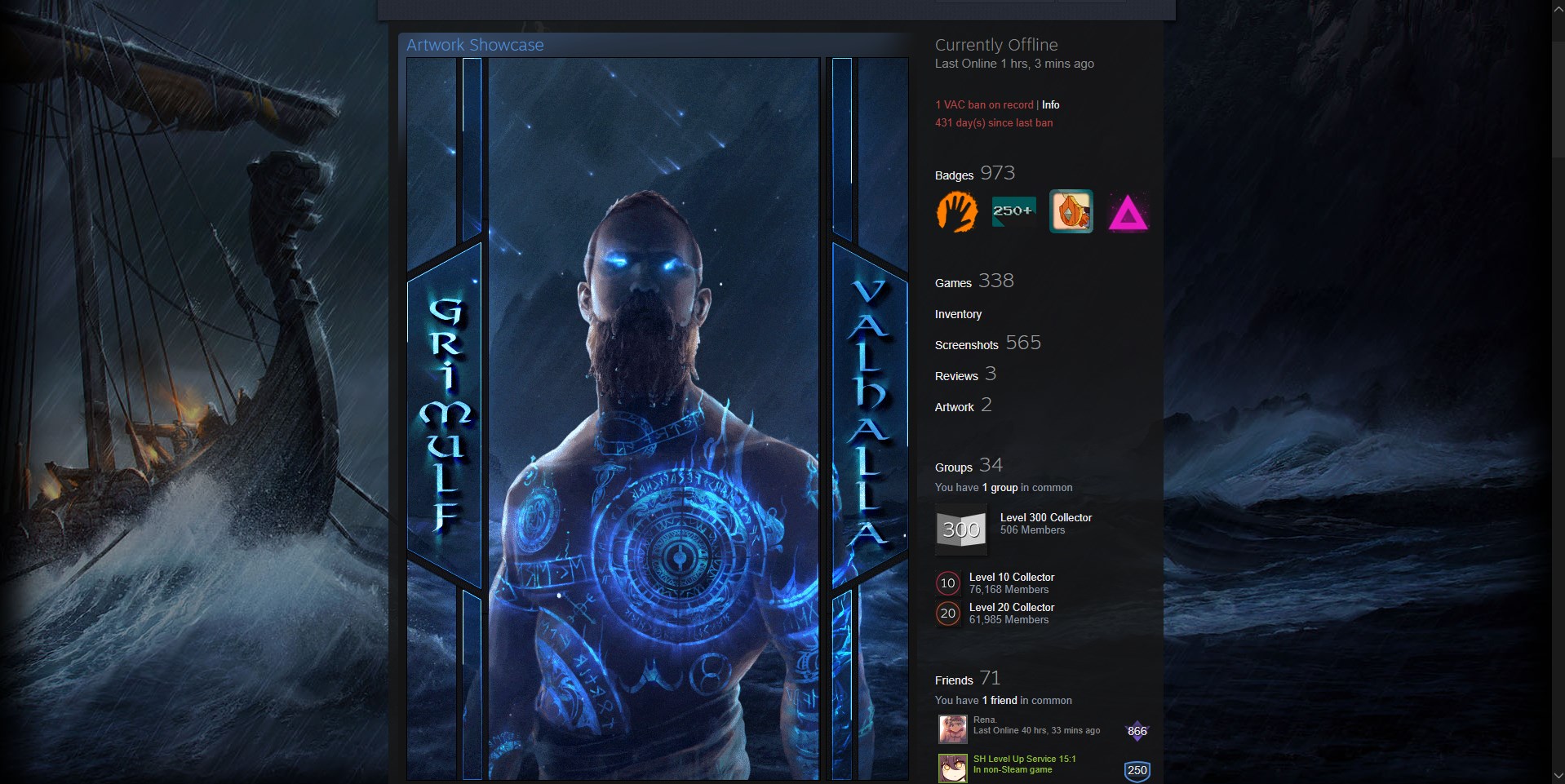The image size is (1565, 784).
Task: Open the Reviews 3 link
Action: click(x=965, y=374)
